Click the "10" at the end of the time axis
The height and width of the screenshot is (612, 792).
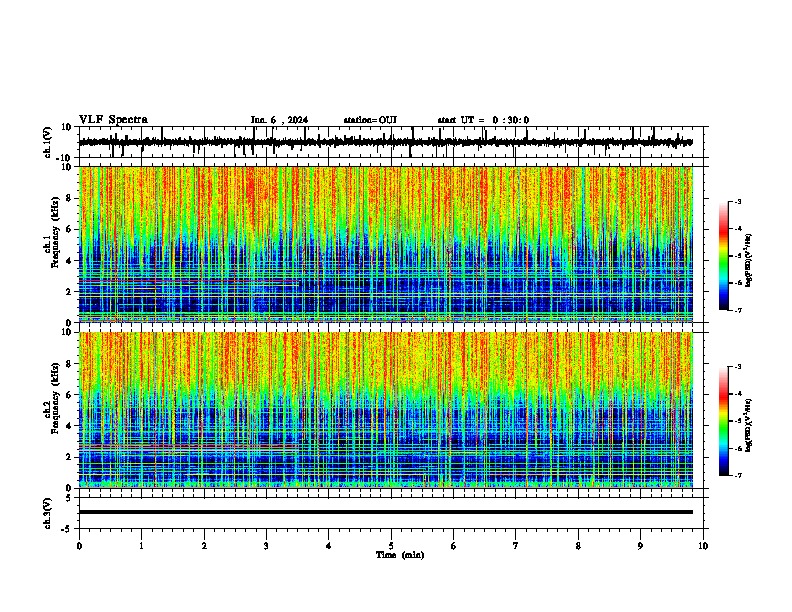tap(703, 546)
